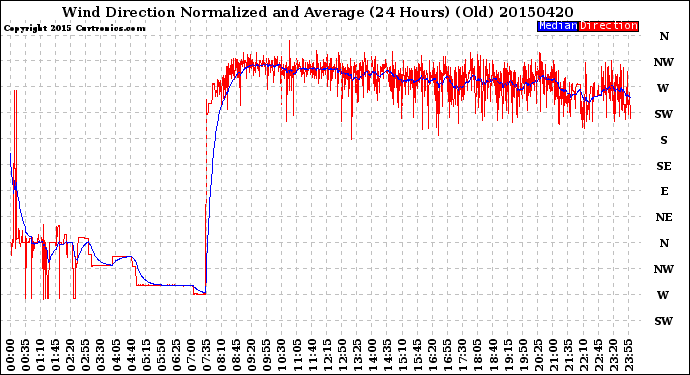The image size is (690, 375).
Task: Select the 07:00 time axis label
Action: (x=191, y=355)
